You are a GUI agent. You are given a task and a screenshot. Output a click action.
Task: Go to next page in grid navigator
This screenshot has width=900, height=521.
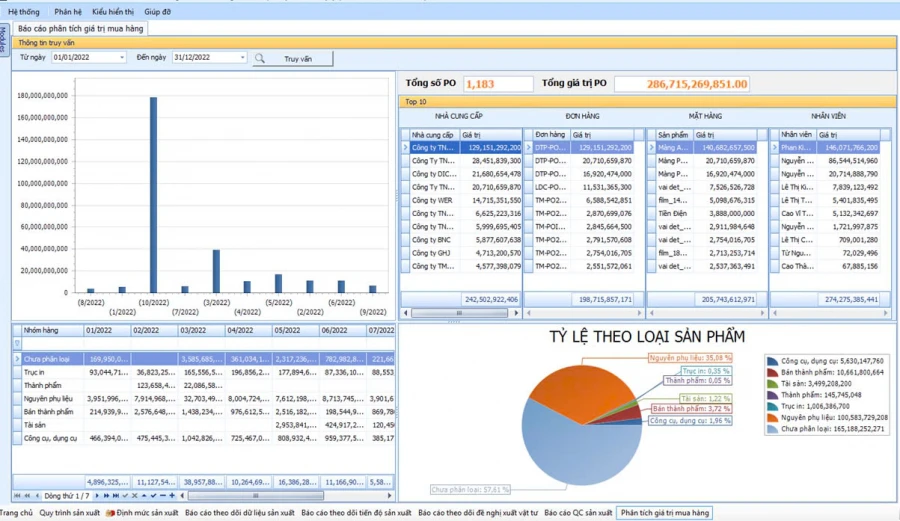click(x=106, y=496)
